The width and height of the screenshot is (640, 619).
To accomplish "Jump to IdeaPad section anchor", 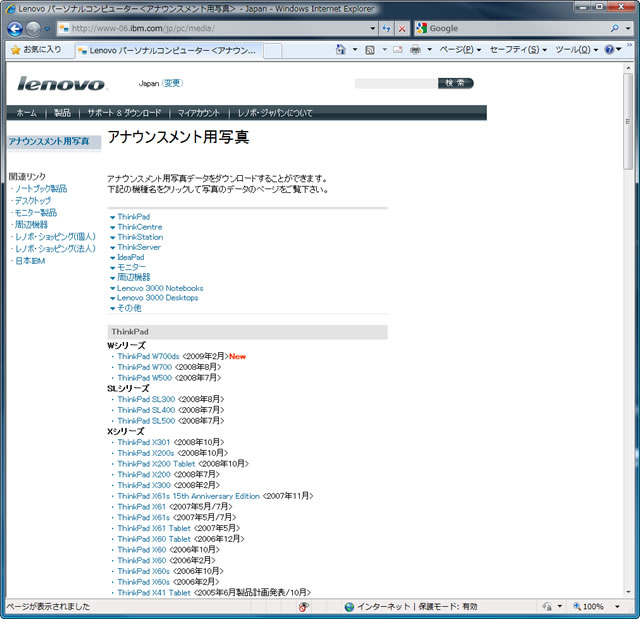I will (131, 257).
